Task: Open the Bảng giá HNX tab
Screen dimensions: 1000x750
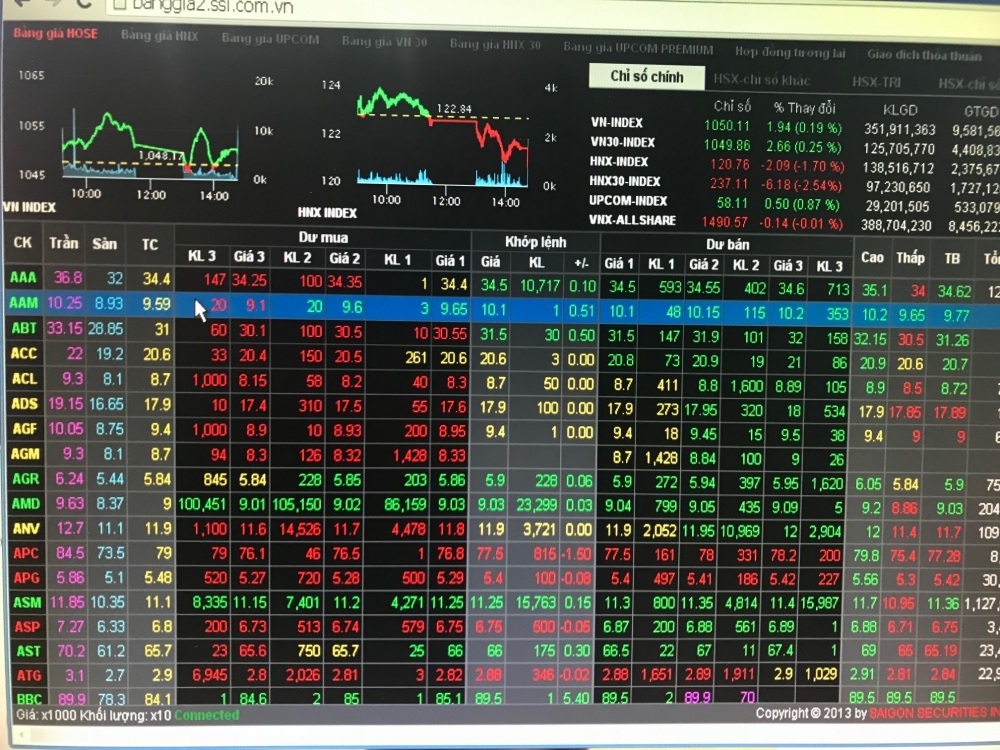Action: pos(159,37)
